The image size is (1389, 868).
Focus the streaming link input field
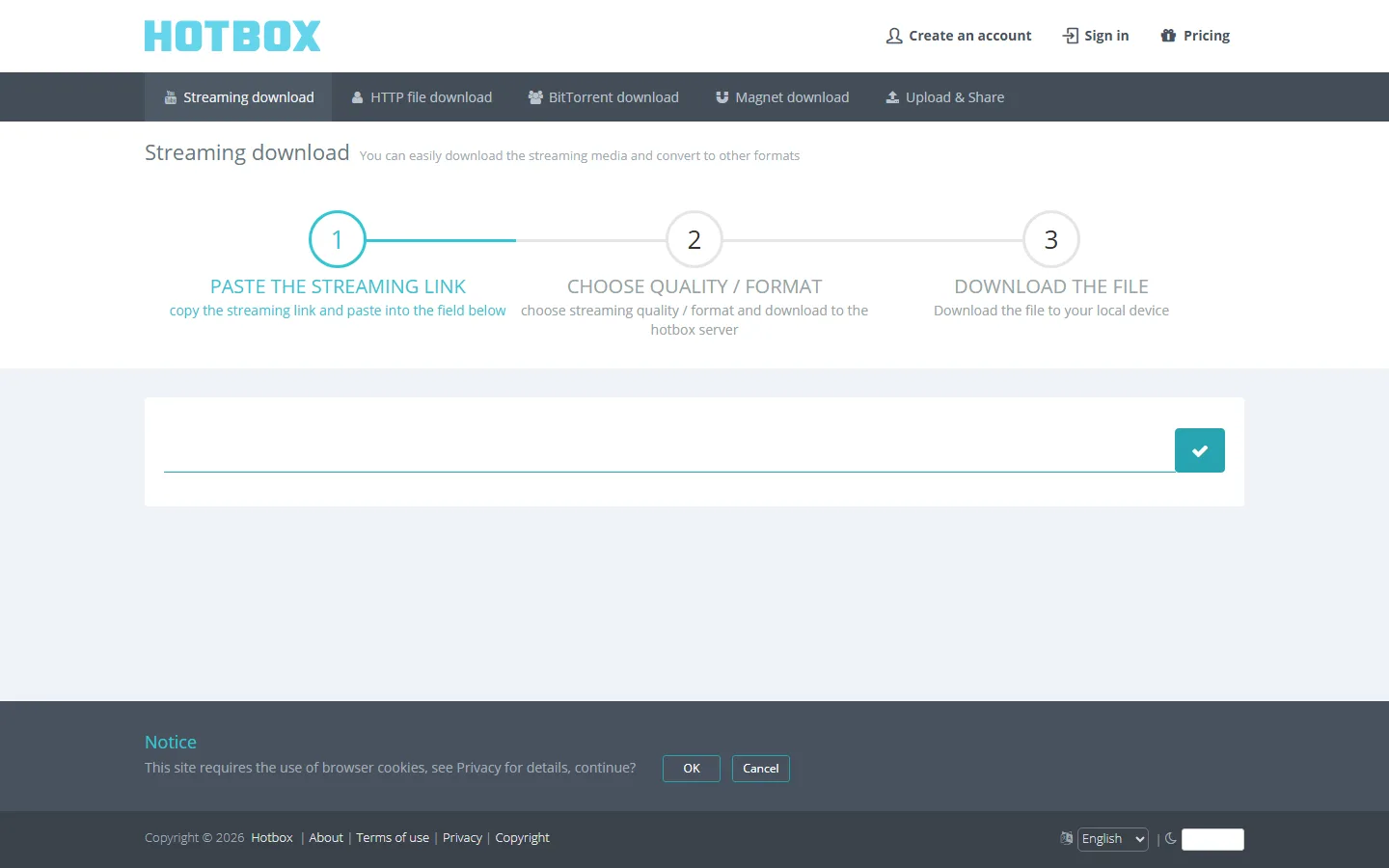pyautogui.click(x=669, y=450)
